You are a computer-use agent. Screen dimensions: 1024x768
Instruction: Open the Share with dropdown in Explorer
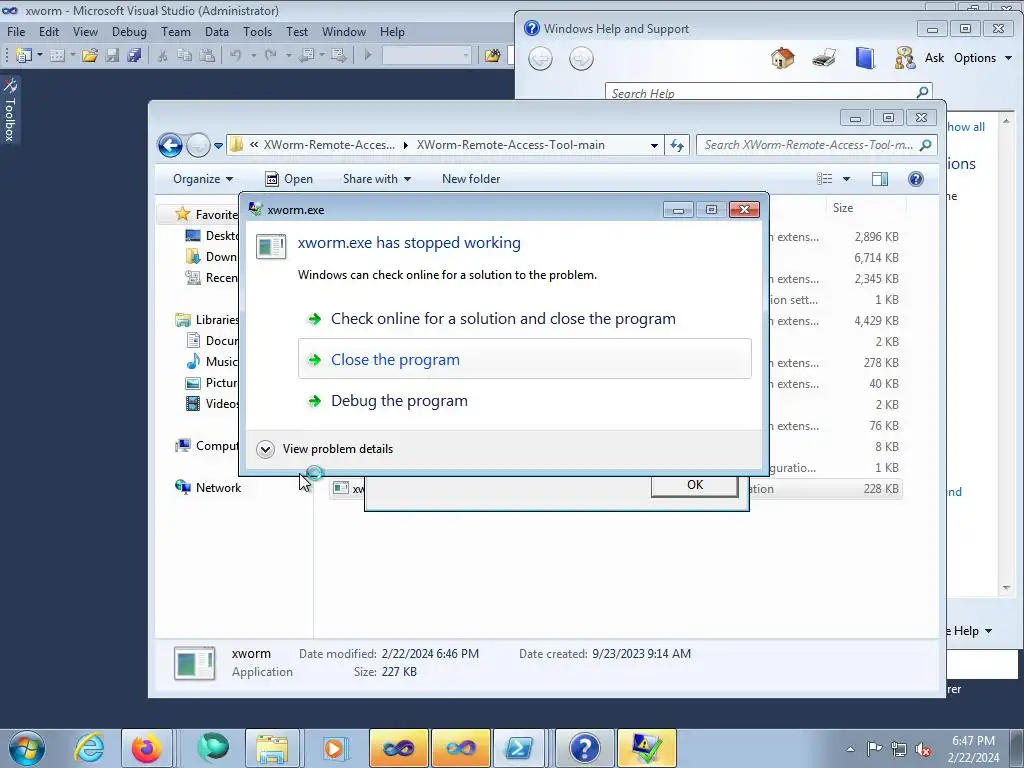[377, 179]
